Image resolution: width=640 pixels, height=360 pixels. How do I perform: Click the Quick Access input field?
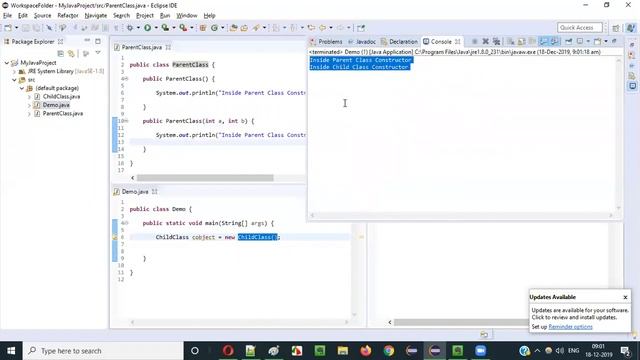[x=580, y=27]
